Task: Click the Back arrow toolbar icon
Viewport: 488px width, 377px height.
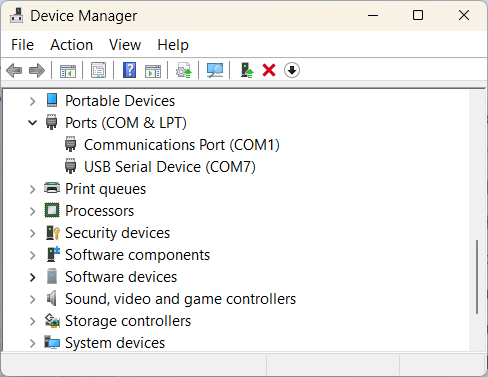Action: [x=14, y=70]
